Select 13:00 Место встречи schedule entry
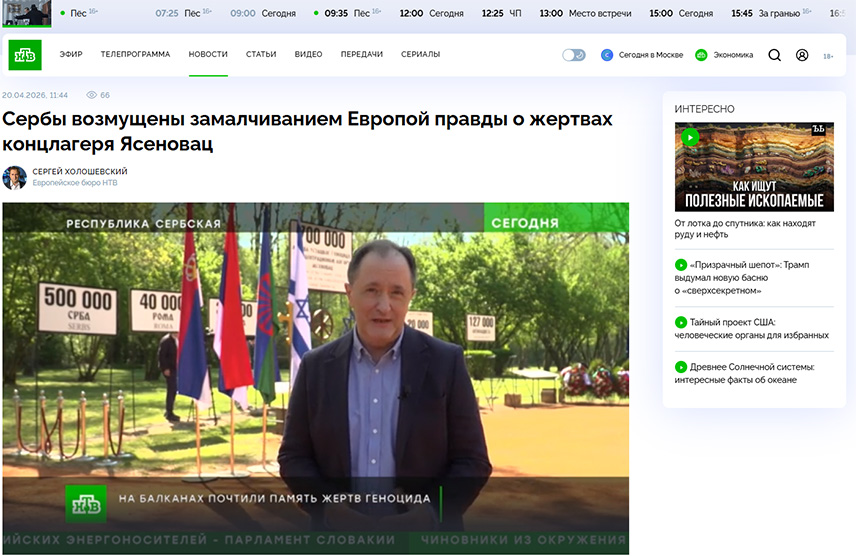Viewport: 856px width, 556px height. pyautogui.click(x=585, y=13)
